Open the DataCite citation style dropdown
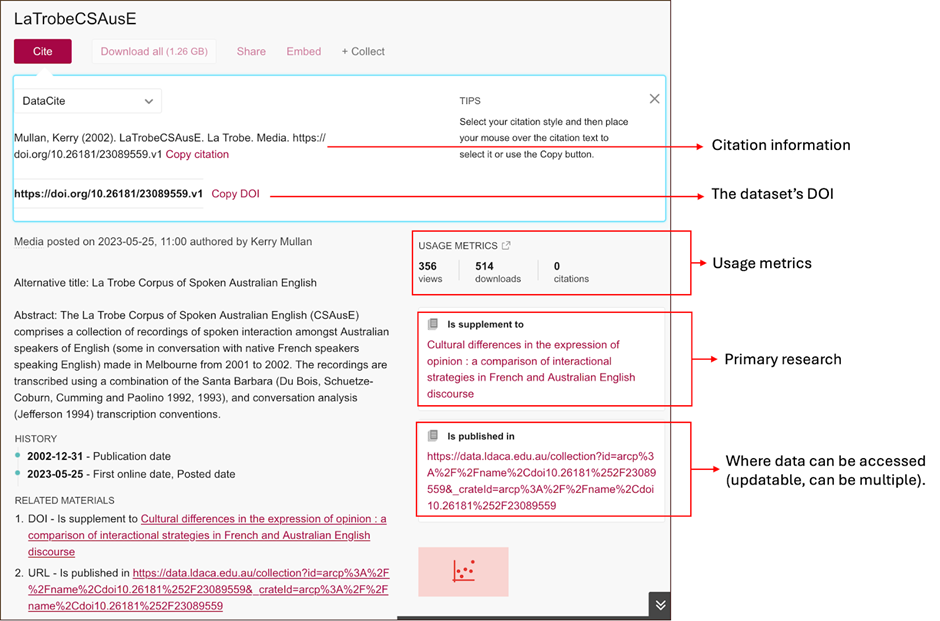 point(88,101)
